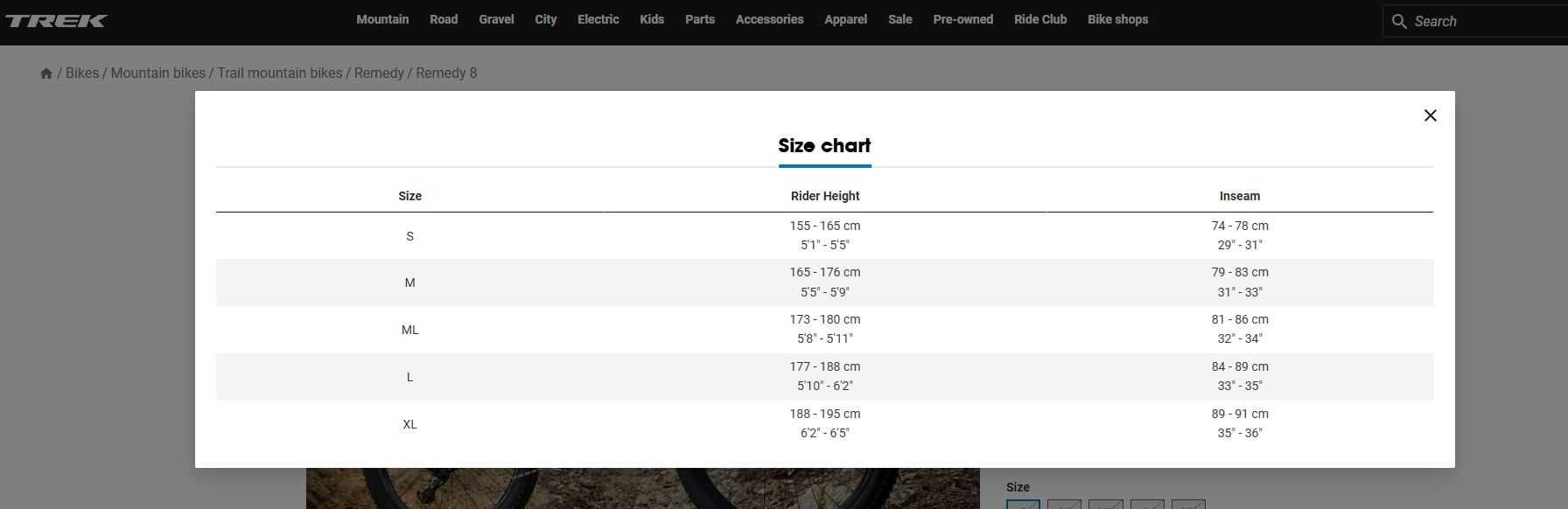Screen dimensions: 1568x509
Task: Click rider height 188 - 195 cm
Action: [825, 414]
